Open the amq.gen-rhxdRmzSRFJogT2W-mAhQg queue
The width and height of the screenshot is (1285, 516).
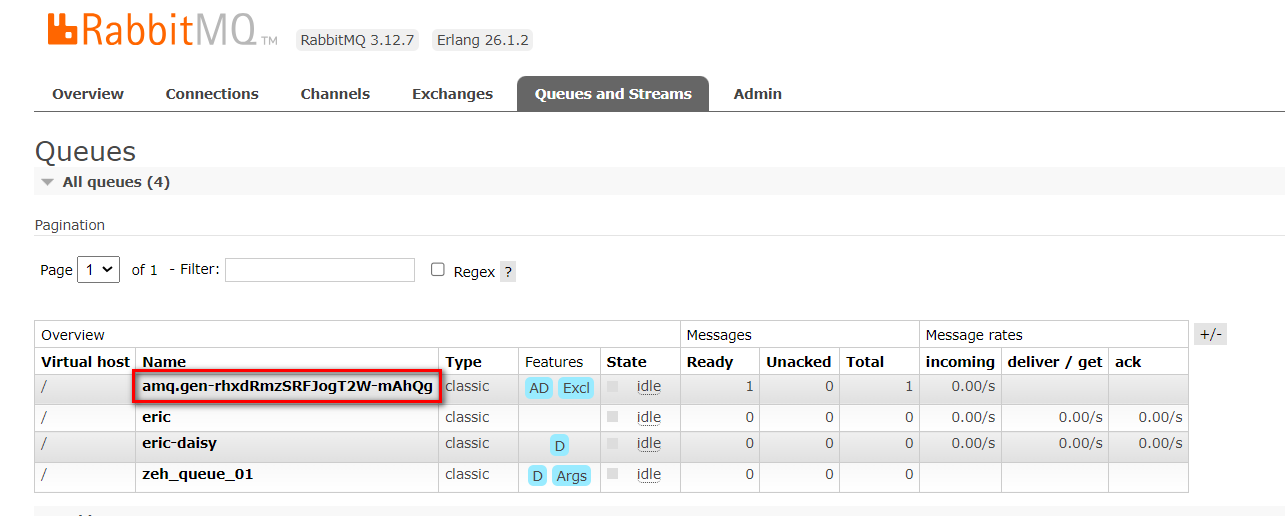coord(287,387)
